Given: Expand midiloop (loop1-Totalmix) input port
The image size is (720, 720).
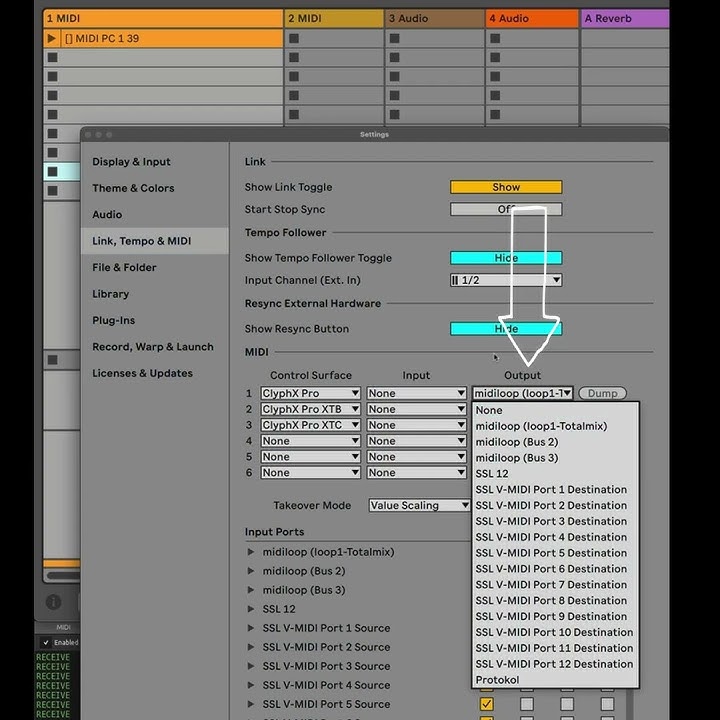Looking at the screenshot, I should point(251,552).
